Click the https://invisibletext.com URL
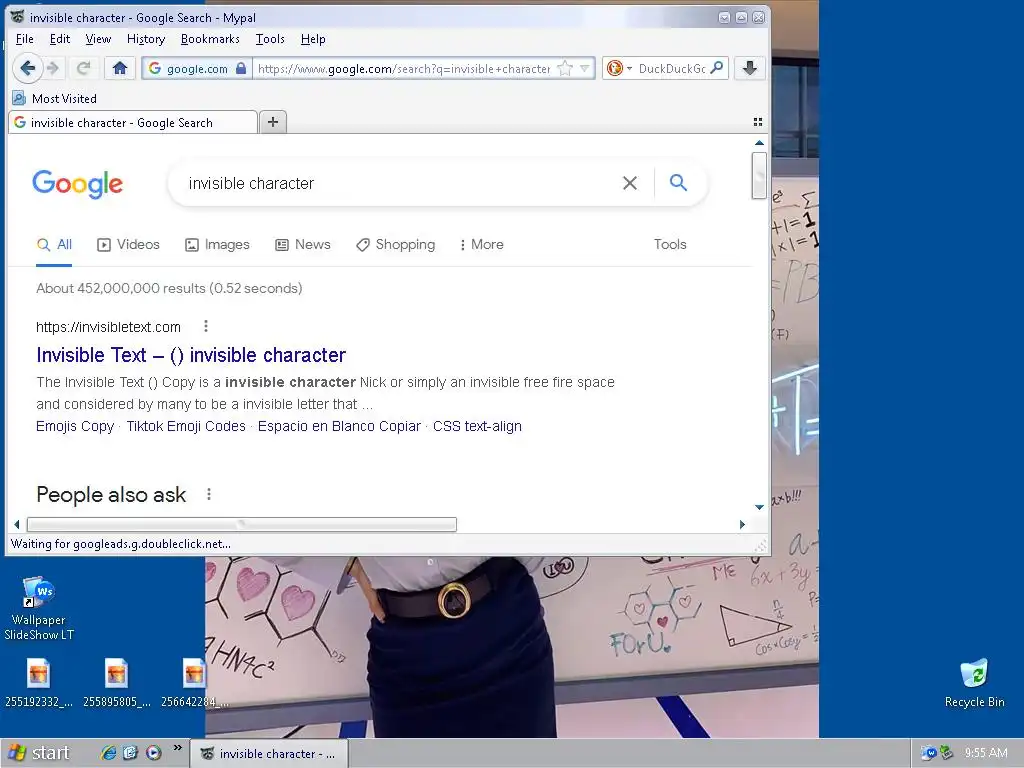 (108, 327)
